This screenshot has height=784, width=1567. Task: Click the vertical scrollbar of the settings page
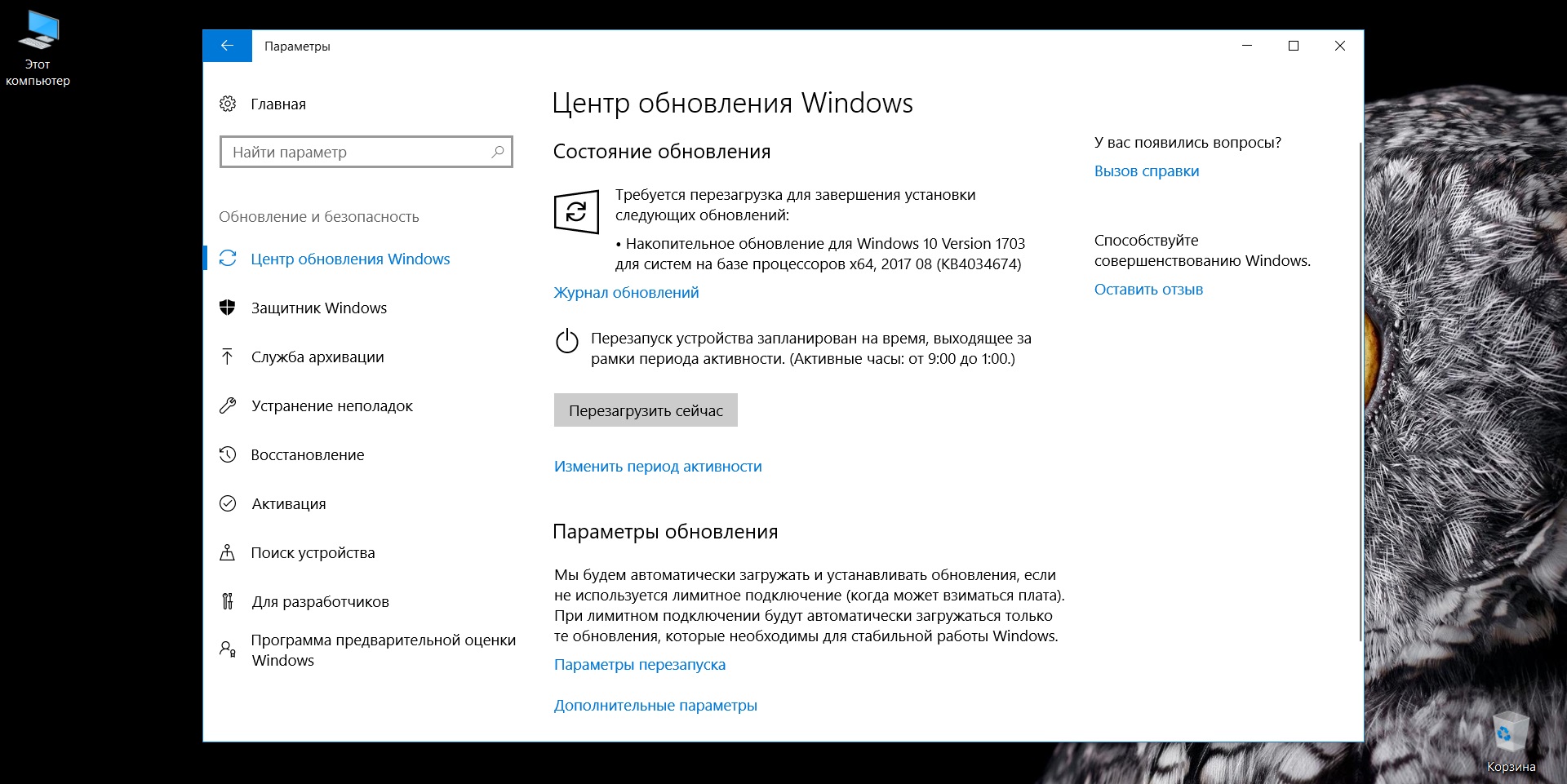coord(1360,392)
